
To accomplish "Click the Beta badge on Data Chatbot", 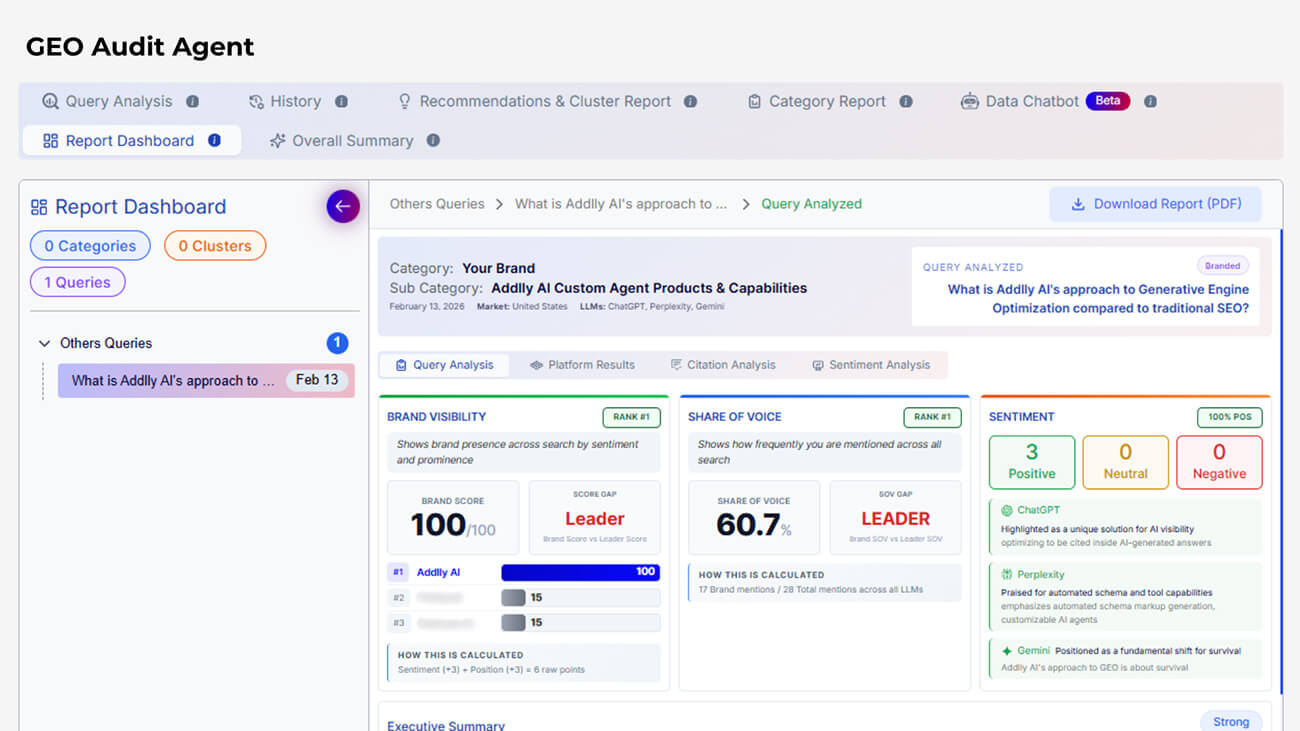I will click(1107, 101).
